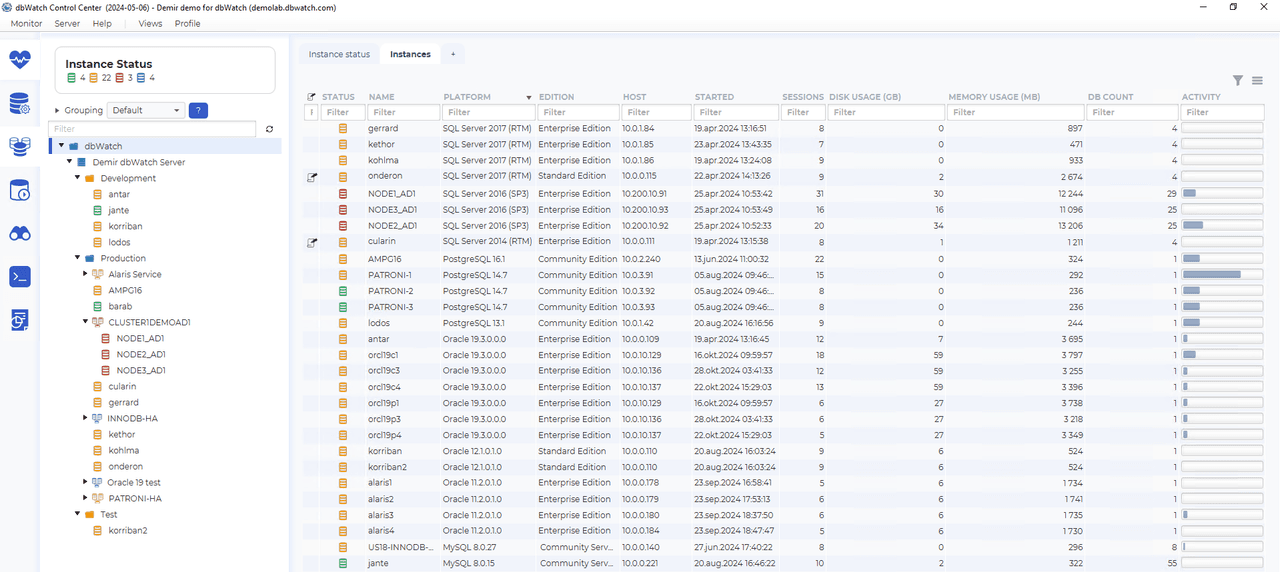Click green status icon in Instance Status card
Image resolution: width=1280 pixels, height=572 pixels.
pos(71,78)
